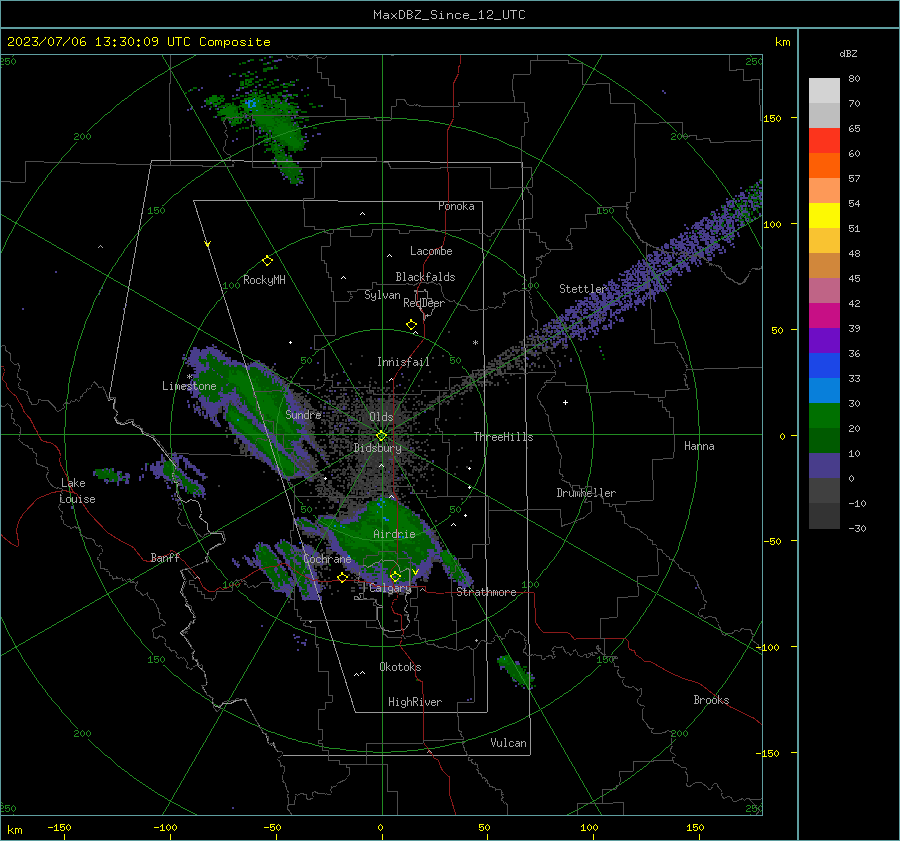
Task: Click the white asterisk marker above Limestone
Action: (189, 377)
